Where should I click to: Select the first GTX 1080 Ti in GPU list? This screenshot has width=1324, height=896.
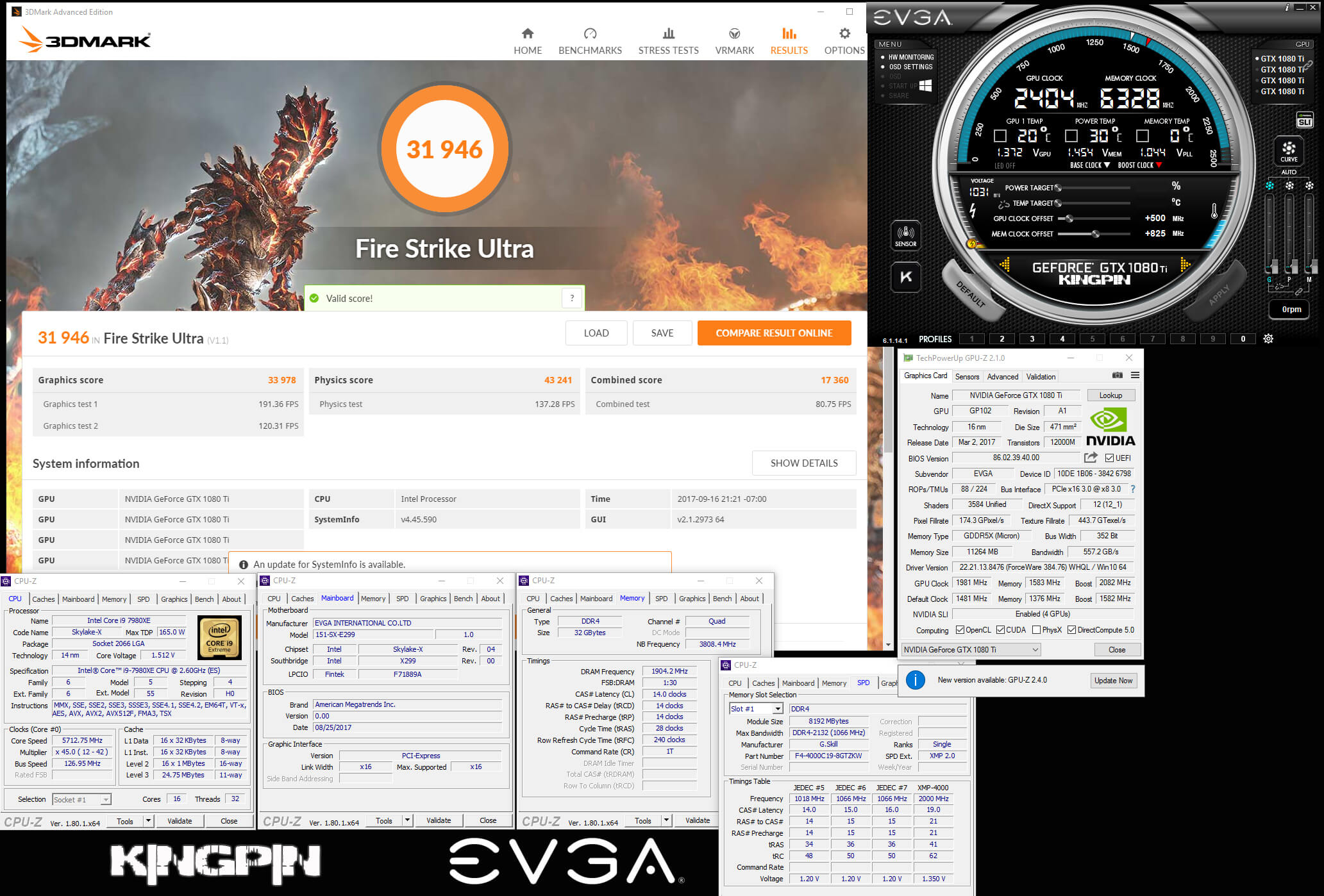click(1282, 58)
